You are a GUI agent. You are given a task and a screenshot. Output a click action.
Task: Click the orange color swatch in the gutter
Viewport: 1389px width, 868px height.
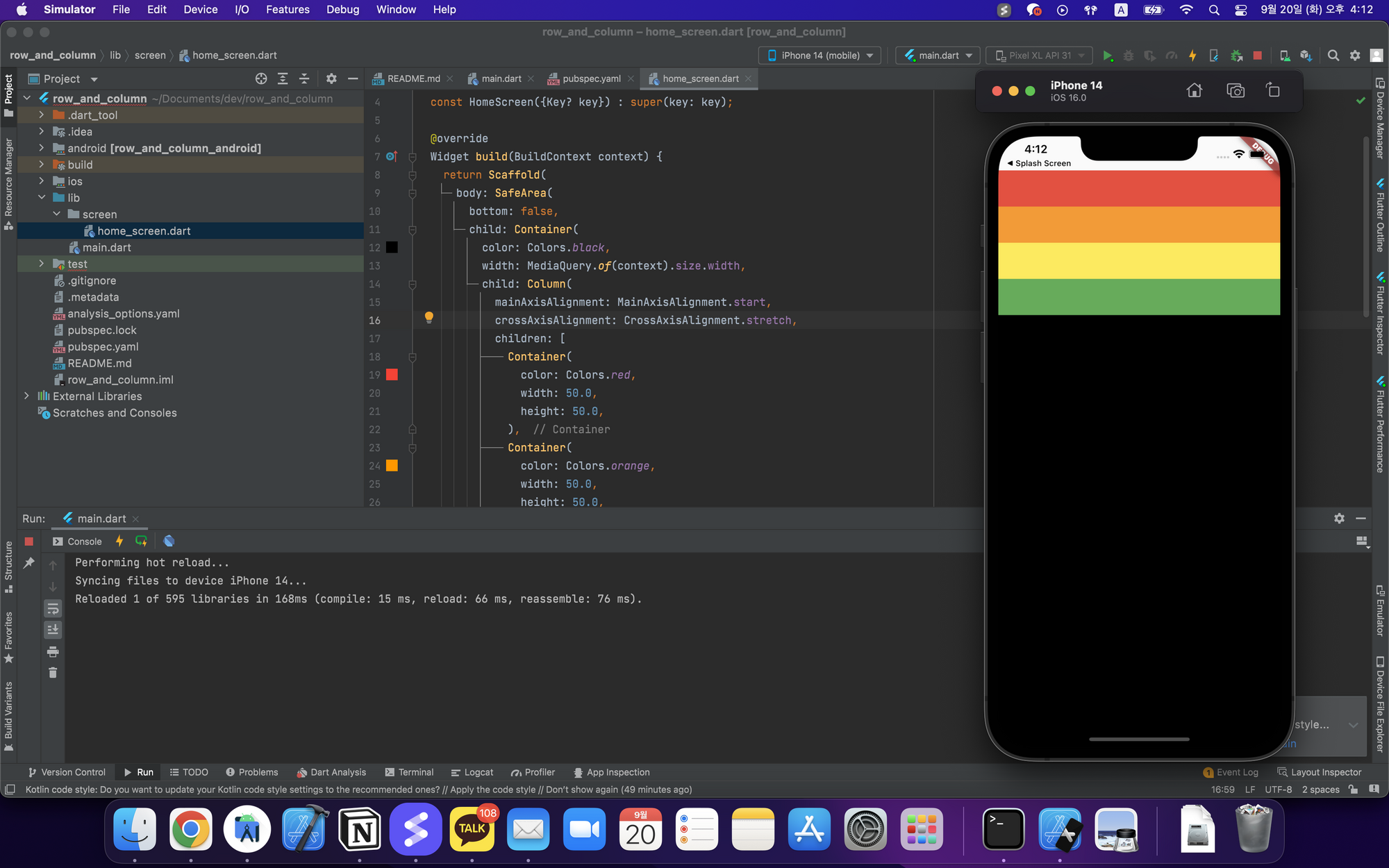[392, 466]
